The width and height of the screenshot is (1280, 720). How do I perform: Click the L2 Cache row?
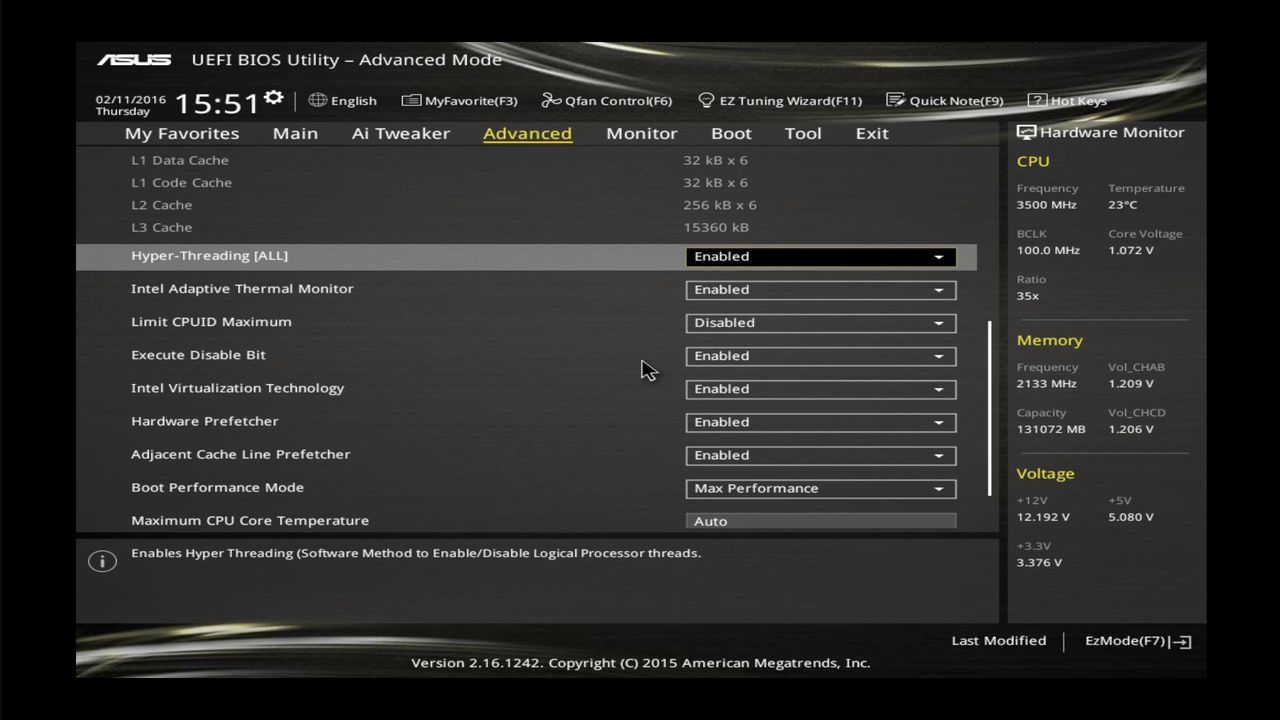click(526, 205)
